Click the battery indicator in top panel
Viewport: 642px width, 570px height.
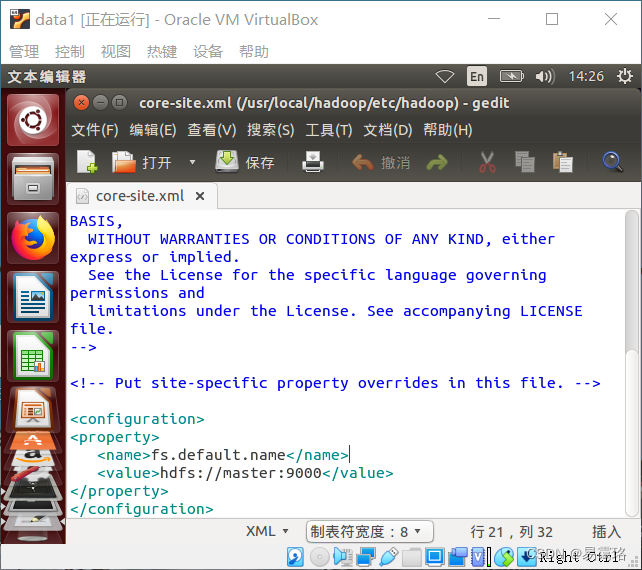tap(511, 76)
